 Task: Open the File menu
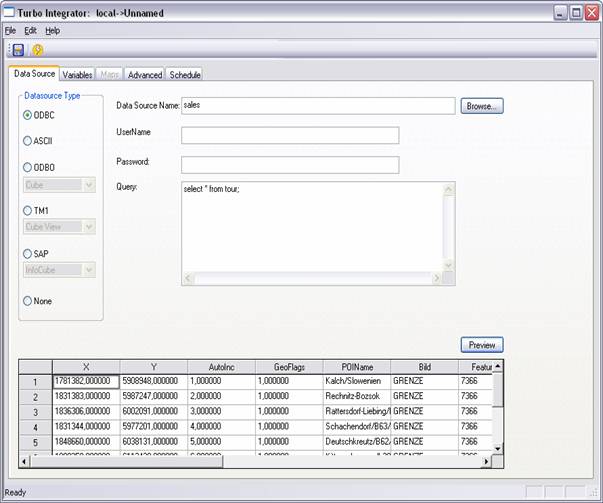[x=11, y=31]
